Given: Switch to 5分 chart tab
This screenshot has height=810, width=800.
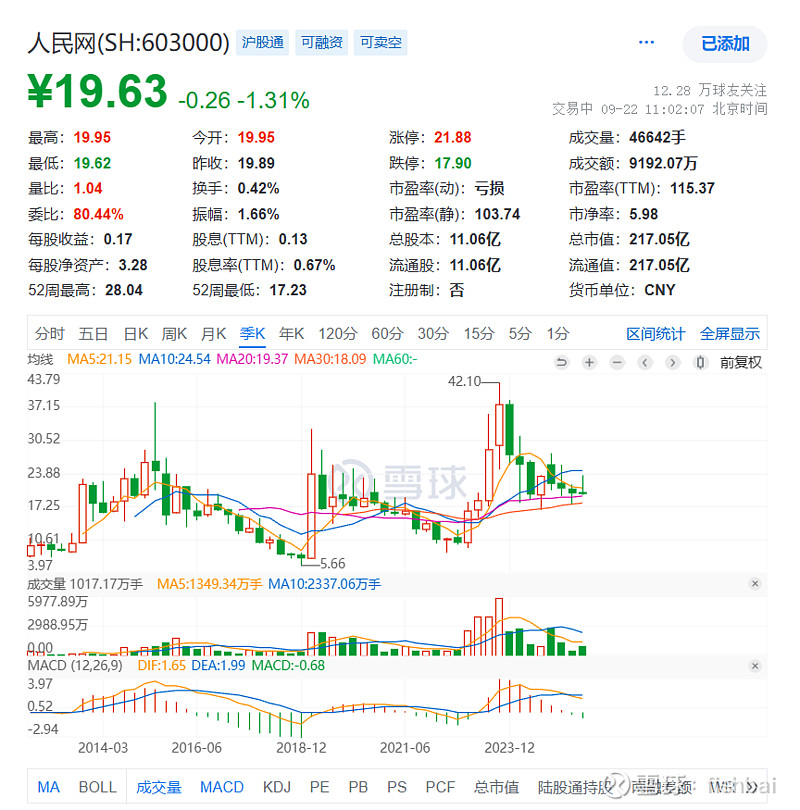Looking at the screenshot, I should coord(520,334).
